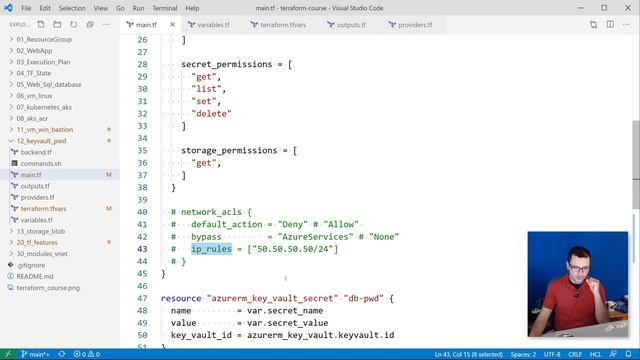Open editor more actions ellipsis menu

627,24
